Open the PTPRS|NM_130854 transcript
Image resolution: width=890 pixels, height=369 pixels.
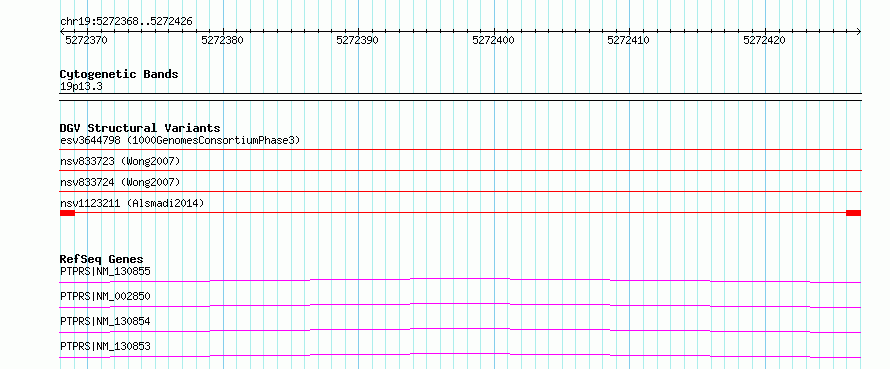click(x=105, y=321)
